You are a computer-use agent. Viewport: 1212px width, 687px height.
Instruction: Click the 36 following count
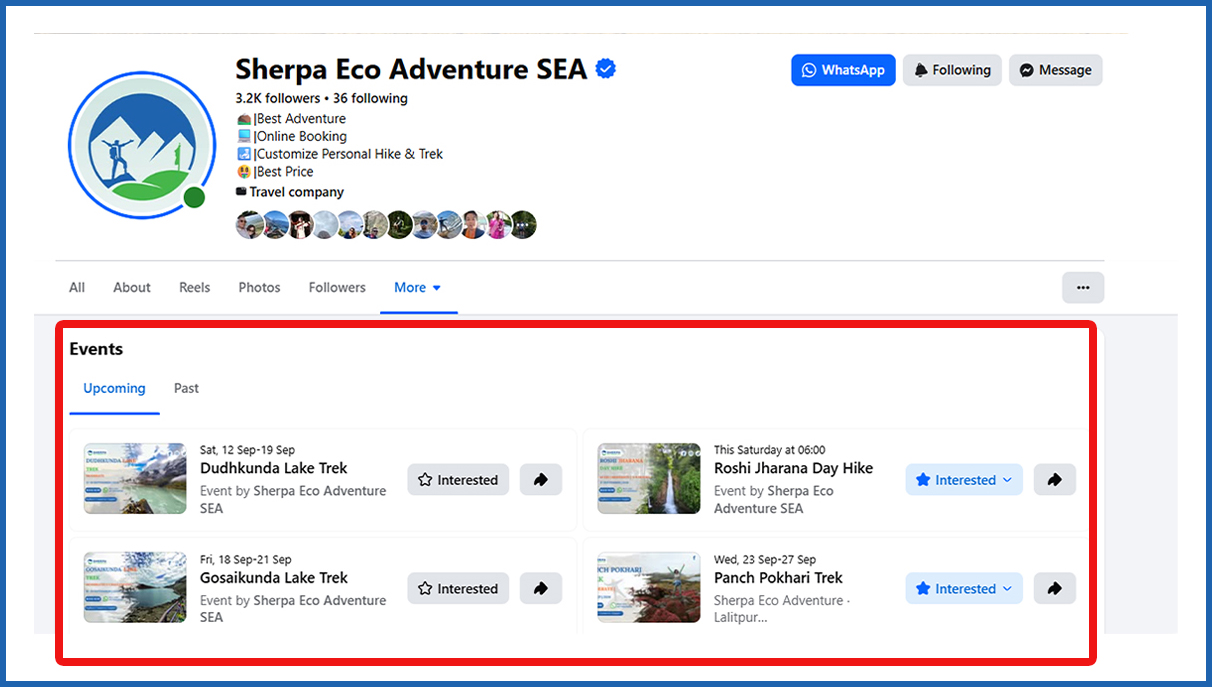370,98
